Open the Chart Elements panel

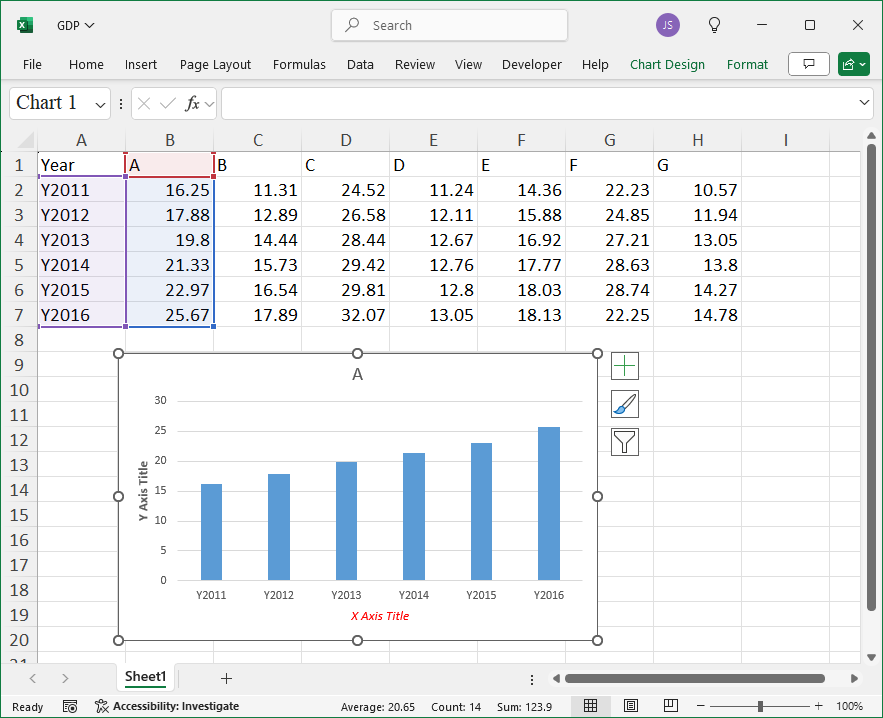pos(624,366)
